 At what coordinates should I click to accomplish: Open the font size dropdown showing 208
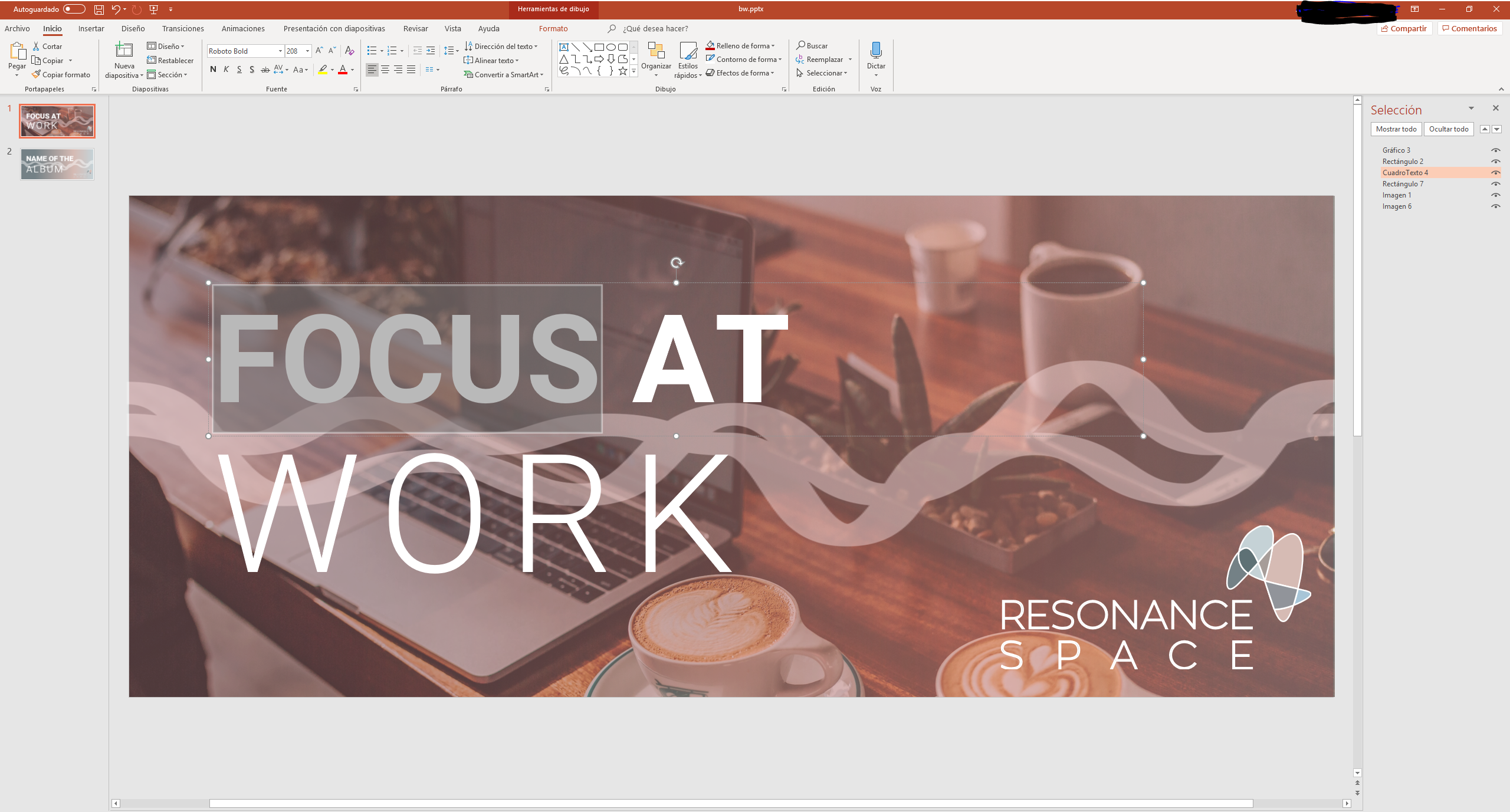[x=307, y=51]
